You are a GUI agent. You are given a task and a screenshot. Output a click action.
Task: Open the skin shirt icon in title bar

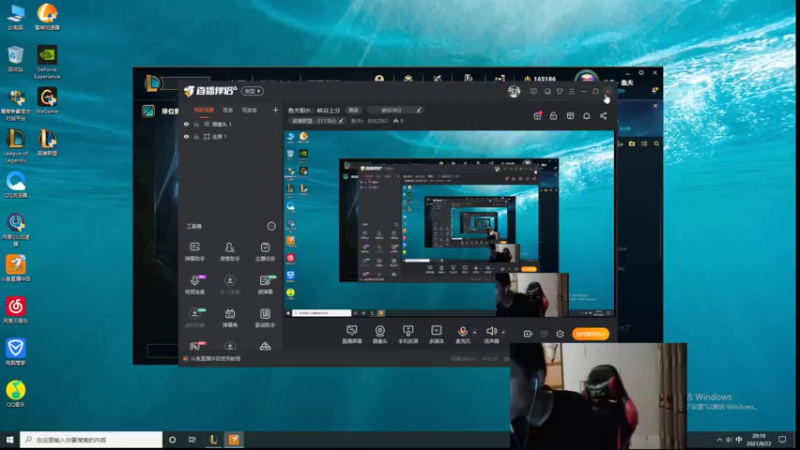tap(560, 91)
